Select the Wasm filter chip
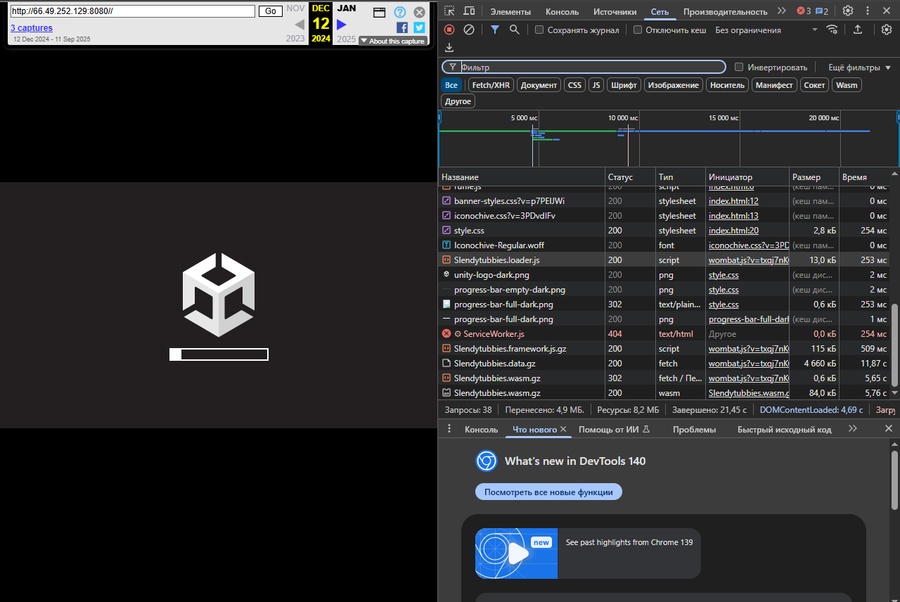Viewport: 900px width, 602px height. 847,85
